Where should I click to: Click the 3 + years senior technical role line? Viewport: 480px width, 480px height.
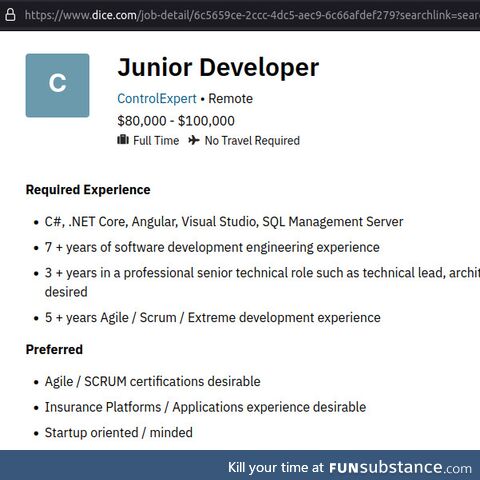coord(262,282)
